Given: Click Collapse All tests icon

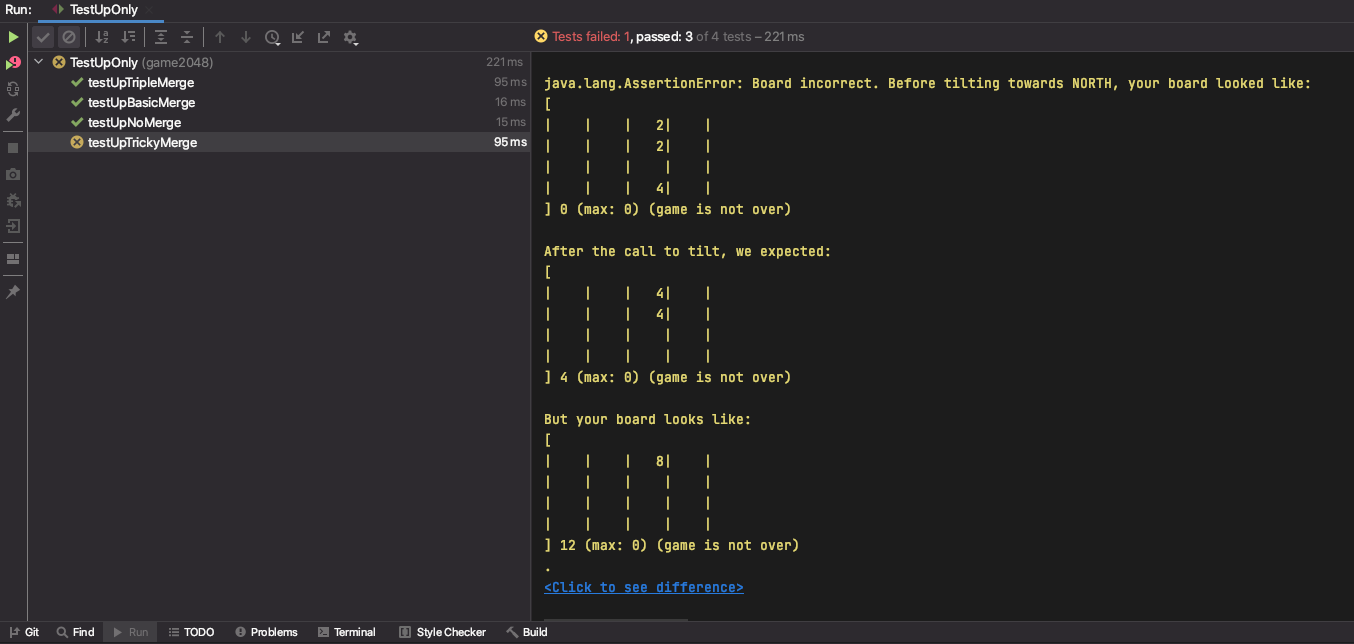Looking at the screenshot, I should pyautogui.click(x=187, y=37).
